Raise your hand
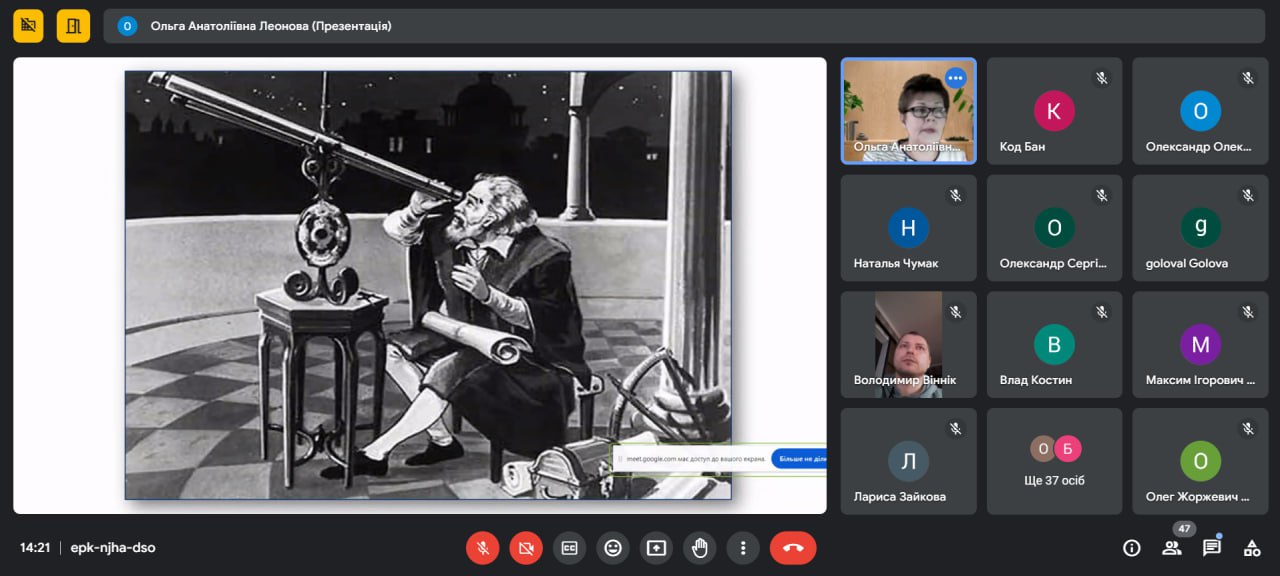The image size is (1280, 576). tap(700, 548)
